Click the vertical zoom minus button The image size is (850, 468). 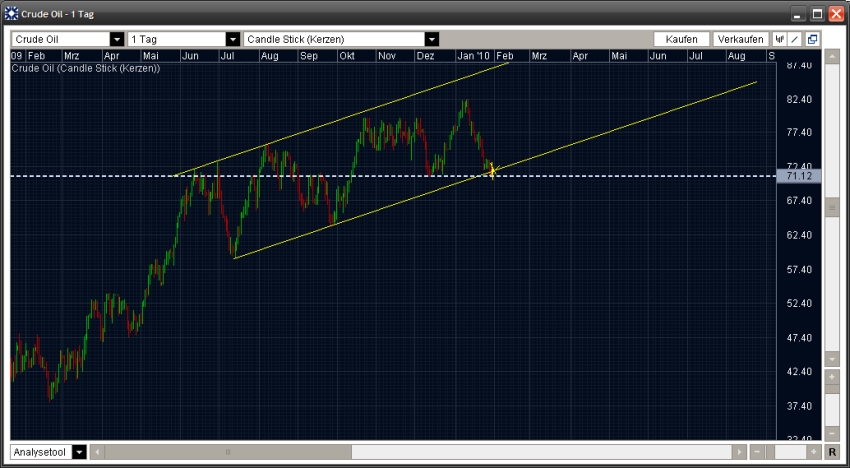832,434
